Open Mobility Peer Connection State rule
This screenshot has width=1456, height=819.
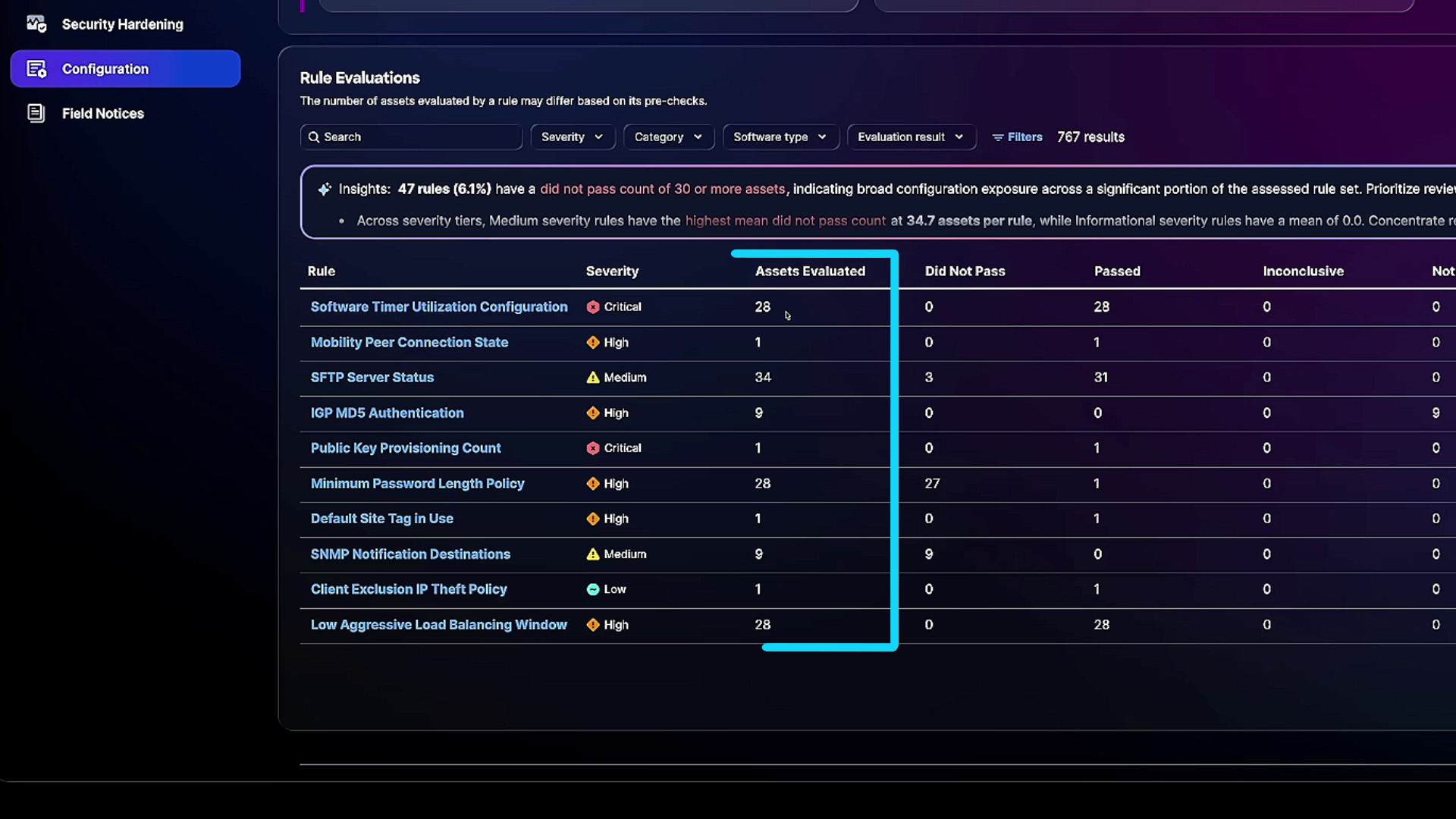tap(409, 343)
